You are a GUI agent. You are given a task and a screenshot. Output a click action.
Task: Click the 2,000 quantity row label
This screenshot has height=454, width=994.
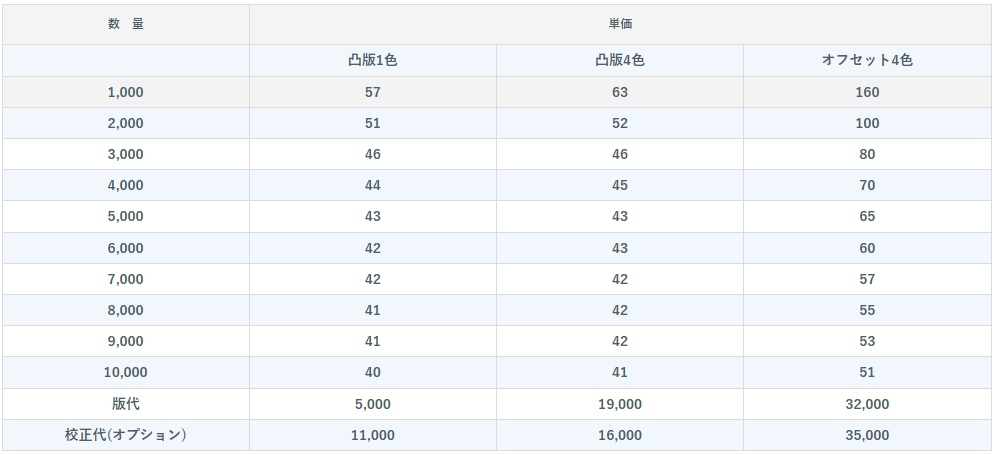click(x=126, y=123)
